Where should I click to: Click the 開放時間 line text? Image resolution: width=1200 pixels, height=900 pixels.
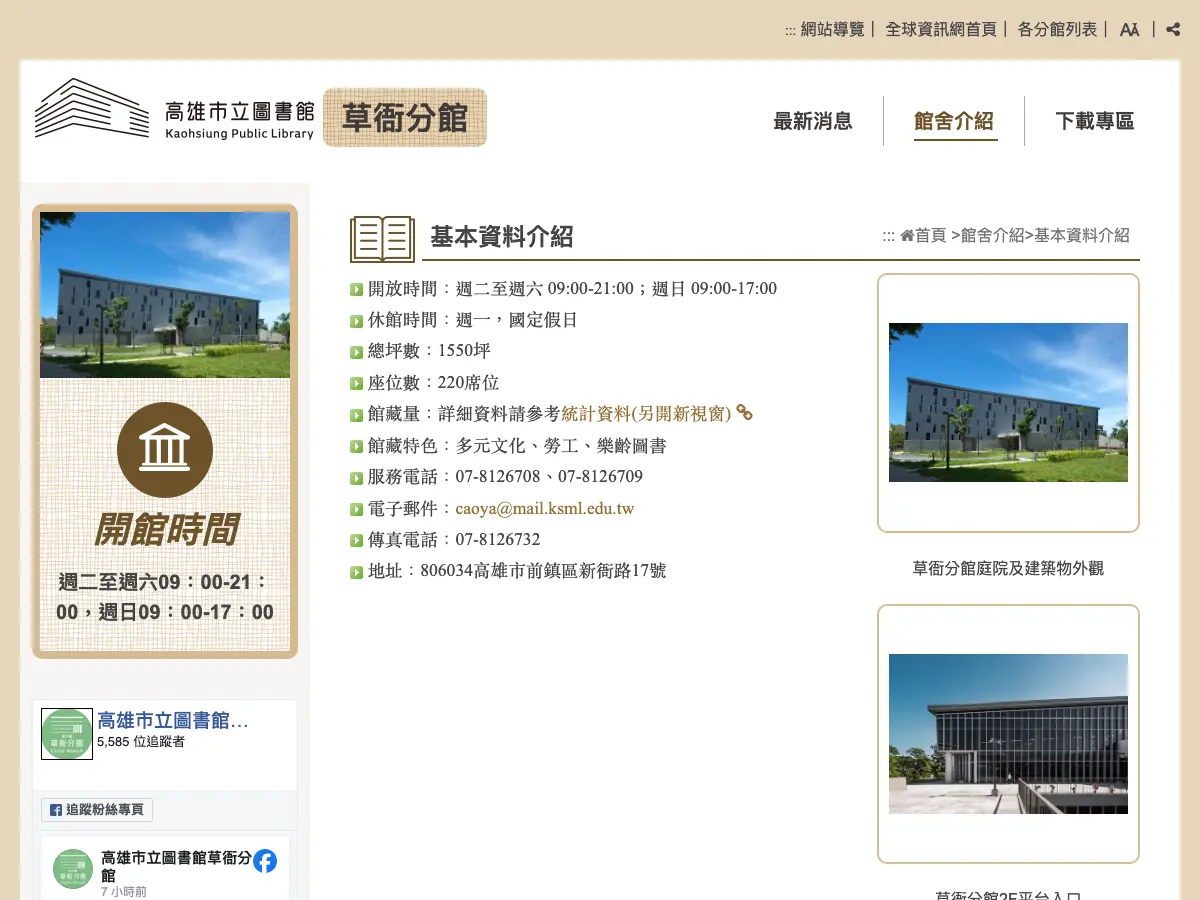572,289
